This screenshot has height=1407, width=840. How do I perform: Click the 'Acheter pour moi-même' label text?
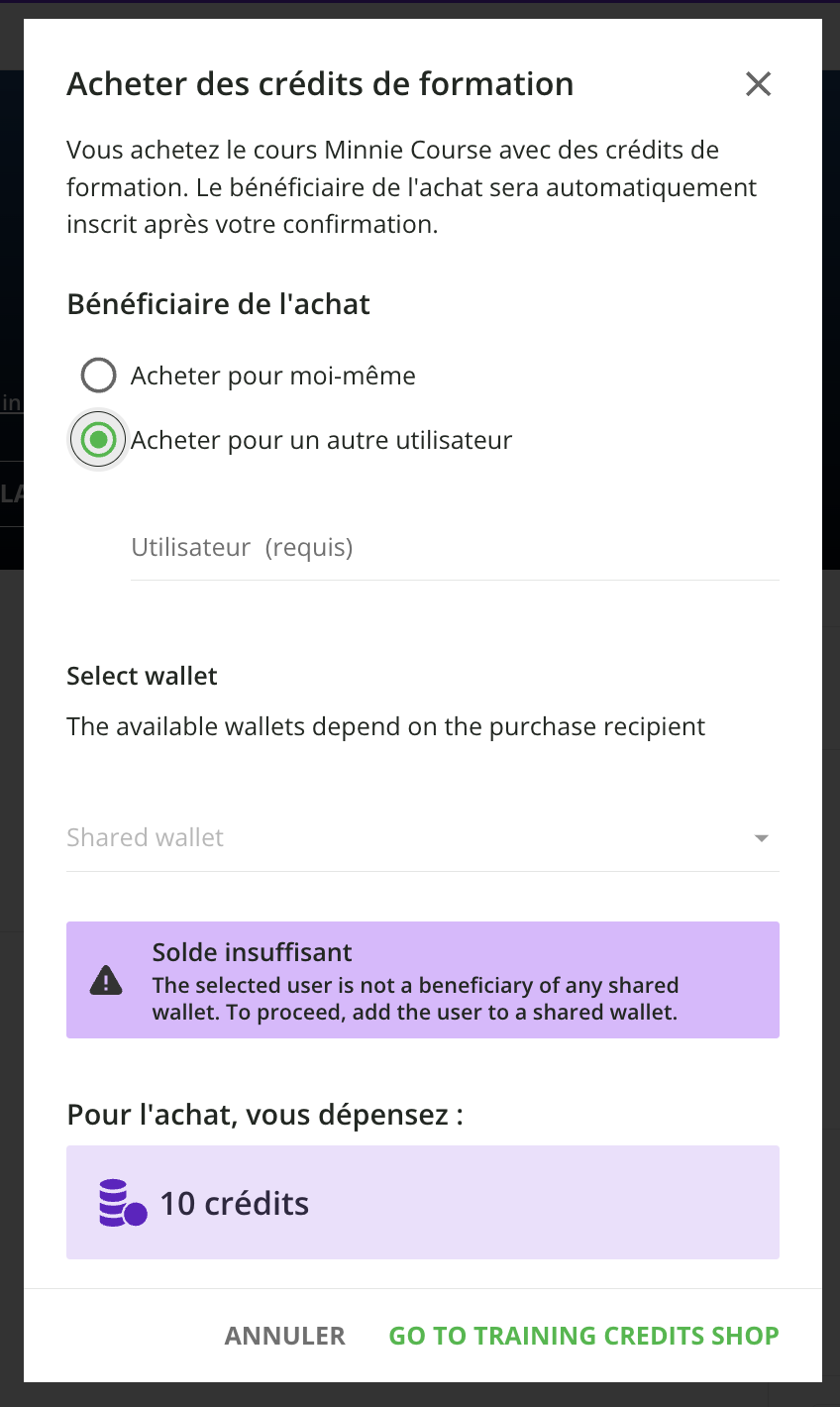[272, 376]
